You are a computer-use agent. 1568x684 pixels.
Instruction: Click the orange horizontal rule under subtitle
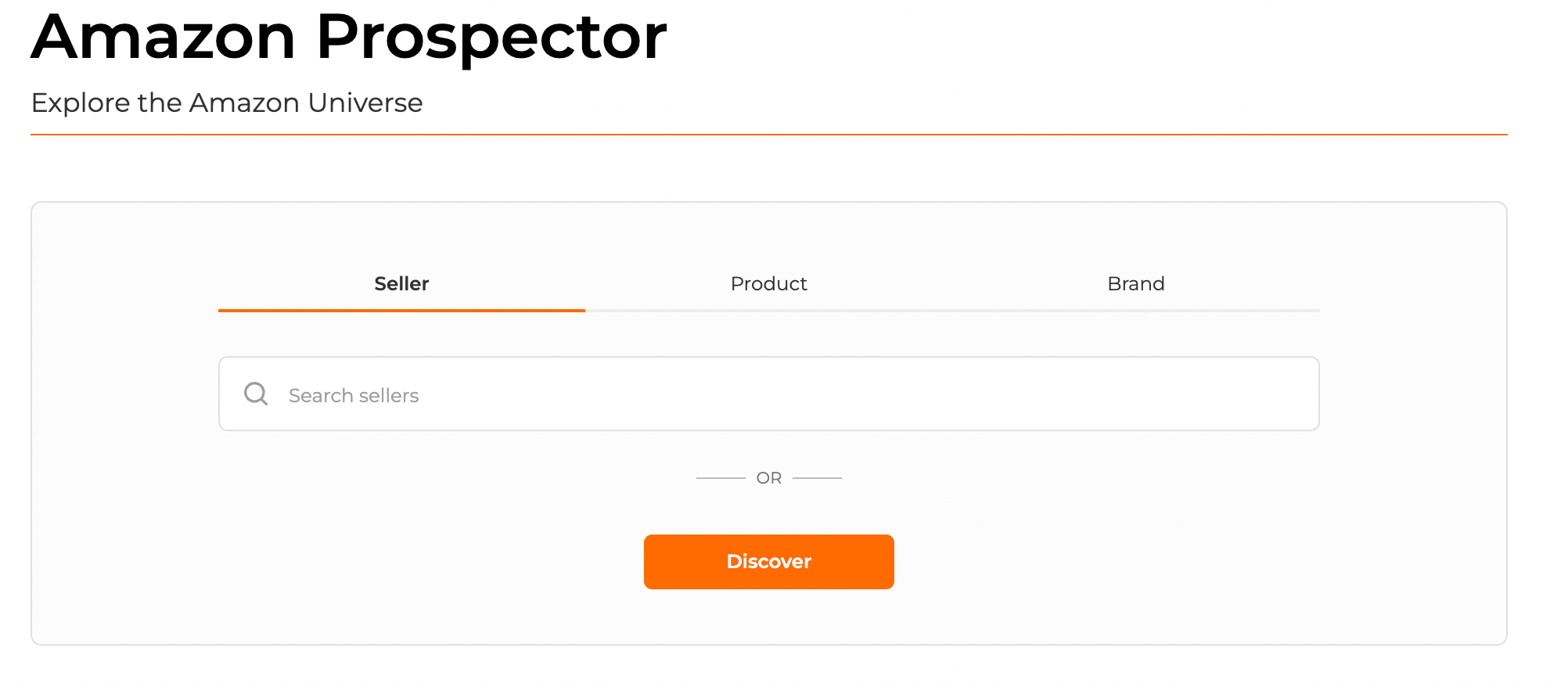(x=768, y=135)
